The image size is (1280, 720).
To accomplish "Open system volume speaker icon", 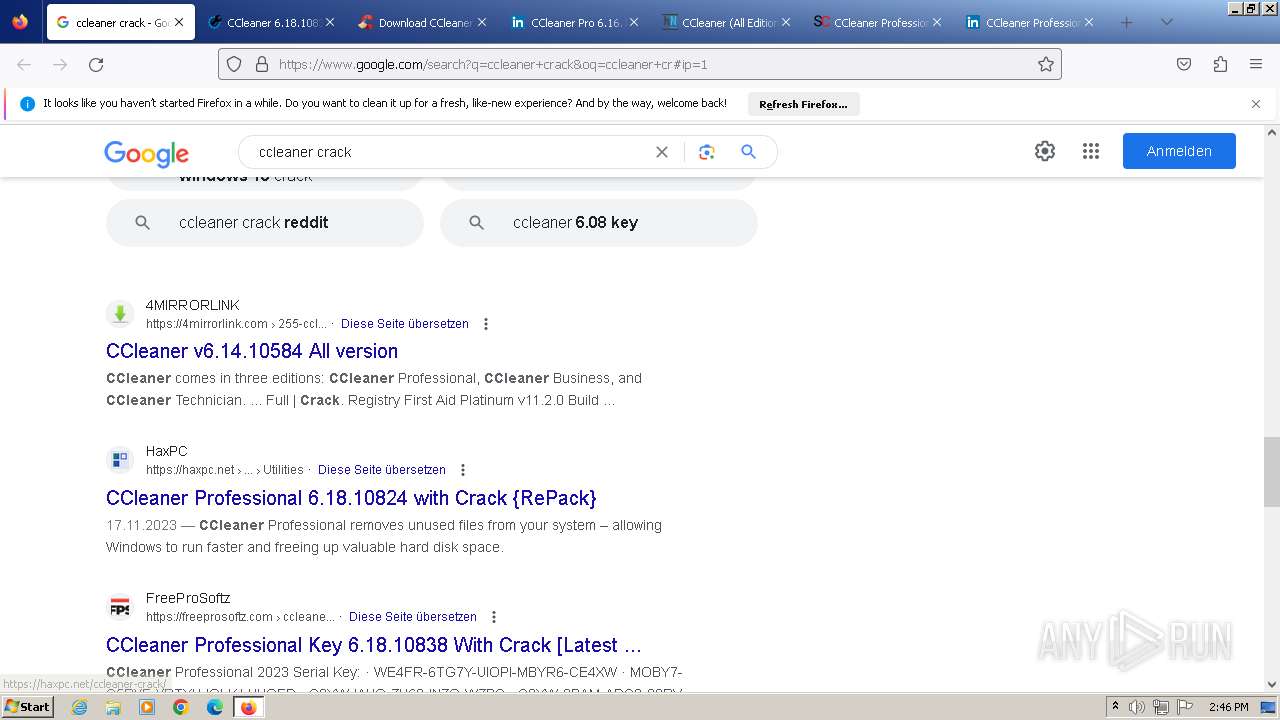I will pos(1137,707).
